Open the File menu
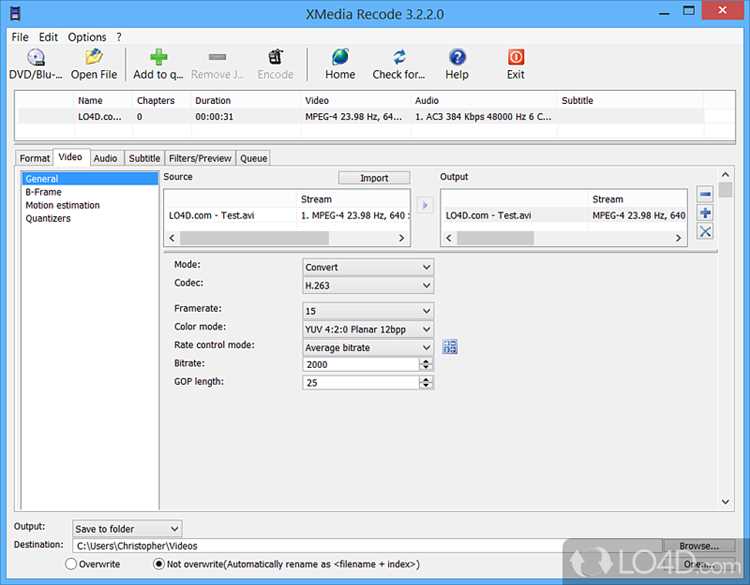Viewport: 750px width, 585px height. click(20, 37)
